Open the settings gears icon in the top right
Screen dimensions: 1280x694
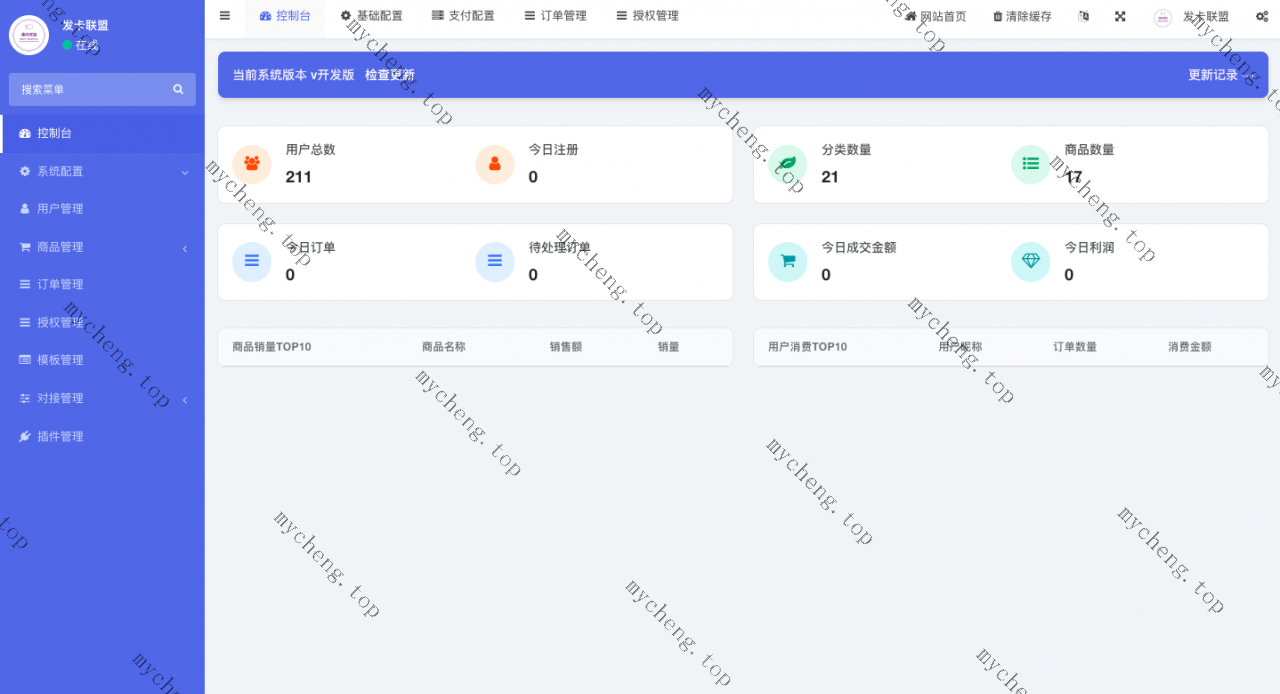coord(1262,17)
